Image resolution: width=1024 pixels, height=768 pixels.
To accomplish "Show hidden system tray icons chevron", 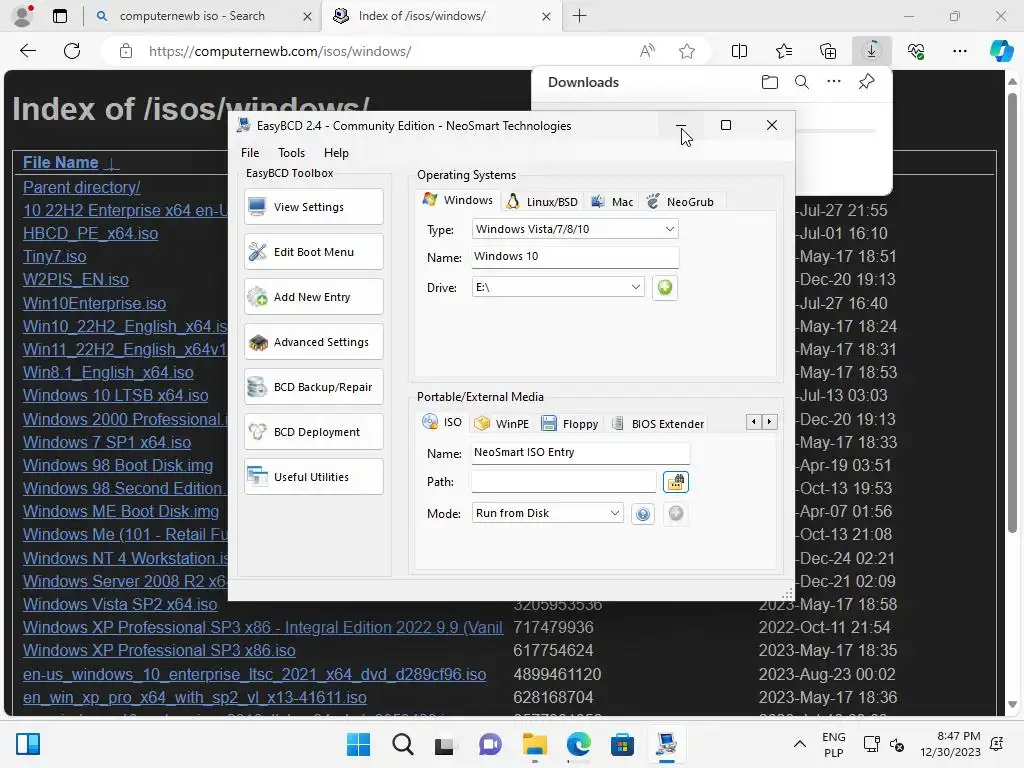I will point(799,744).
